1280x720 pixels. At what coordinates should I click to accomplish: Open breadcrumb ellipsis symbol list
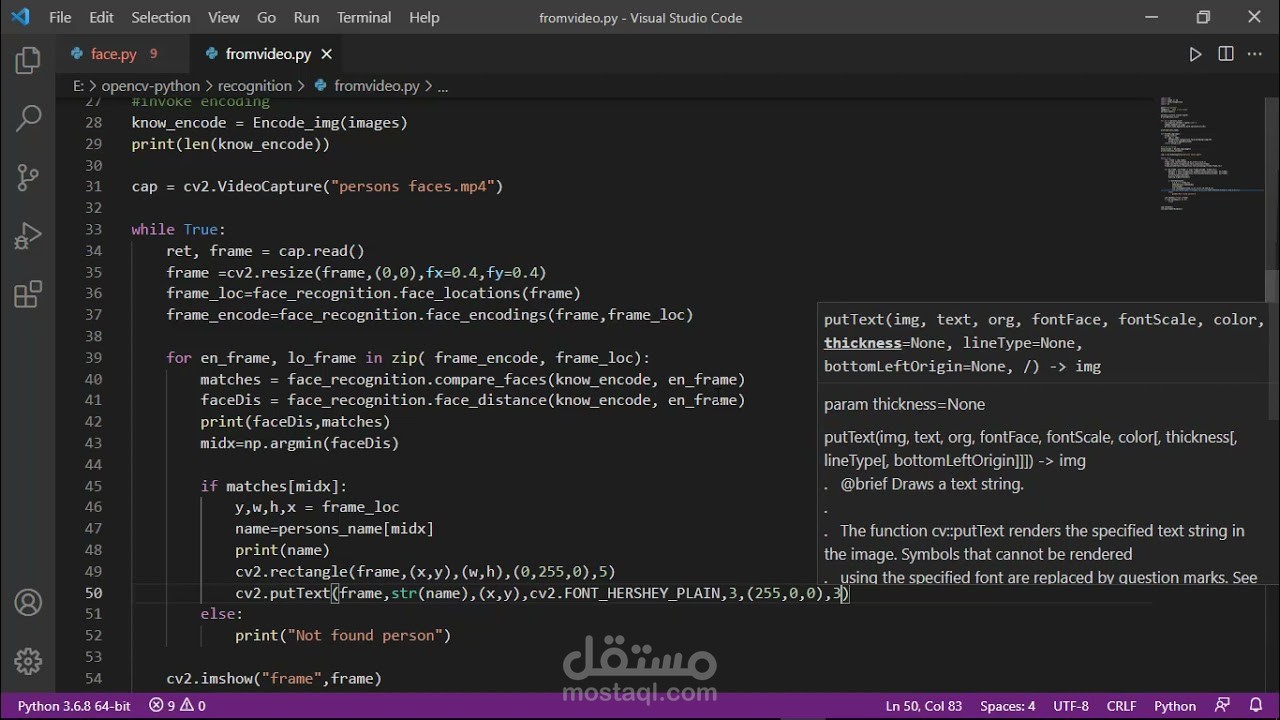coord(443,86)
